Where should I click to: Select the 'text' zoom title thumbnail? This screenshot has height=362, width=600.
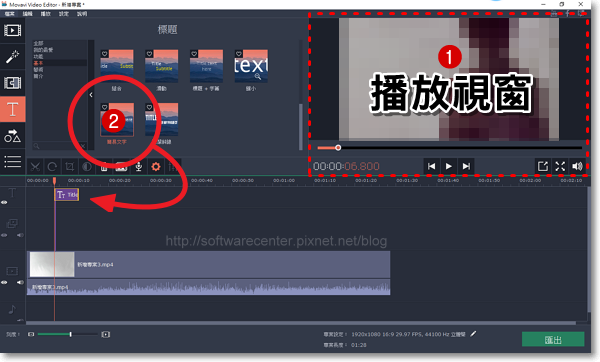[x=251, y=66]
